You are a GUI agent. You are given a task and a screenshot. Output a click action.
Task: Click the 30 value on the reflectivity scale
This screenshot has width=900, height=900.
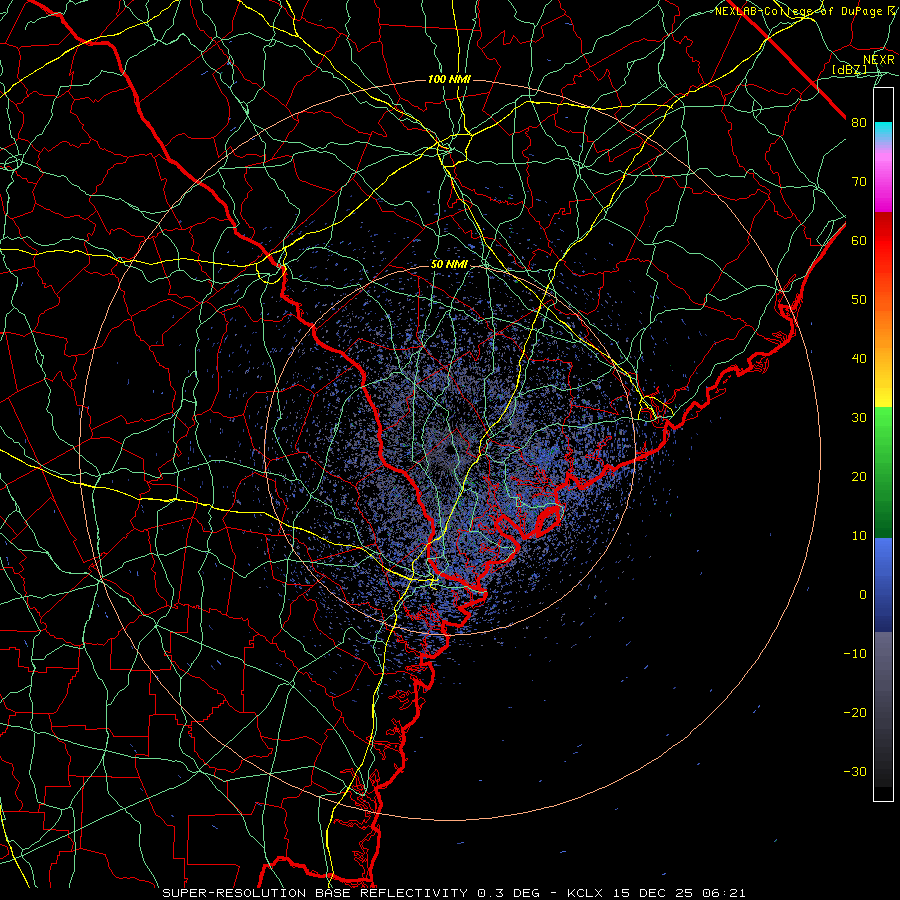click(x=859, y=418)
